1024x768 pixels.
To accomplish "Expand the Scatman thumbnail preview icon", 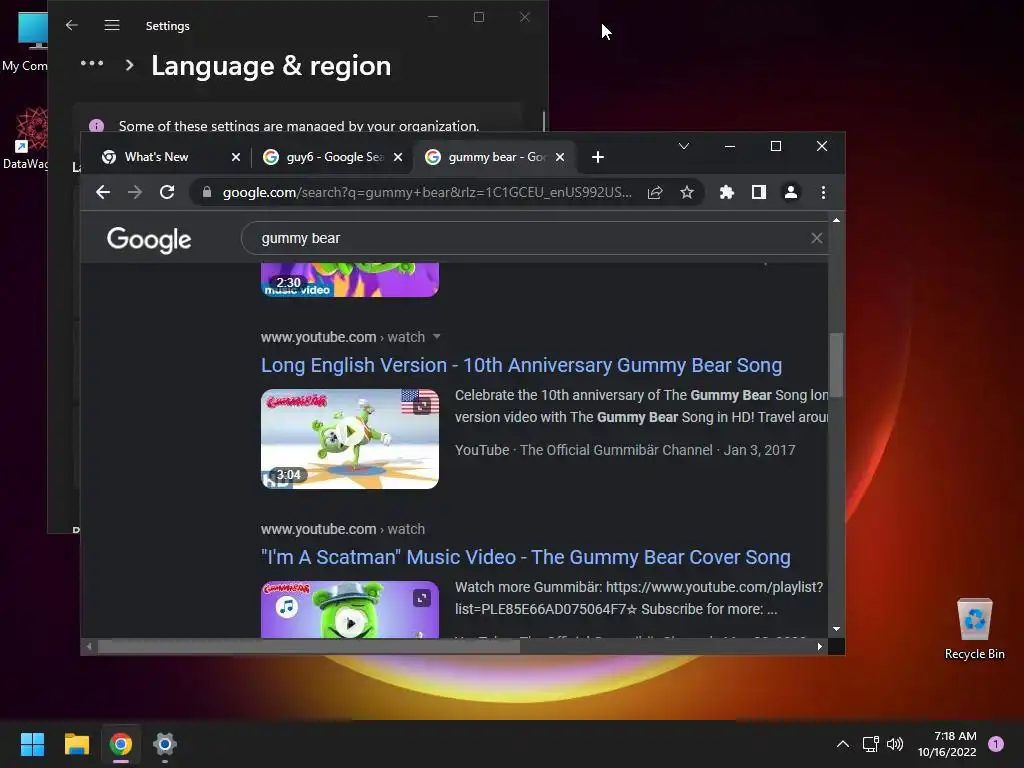I will point(422,598).
